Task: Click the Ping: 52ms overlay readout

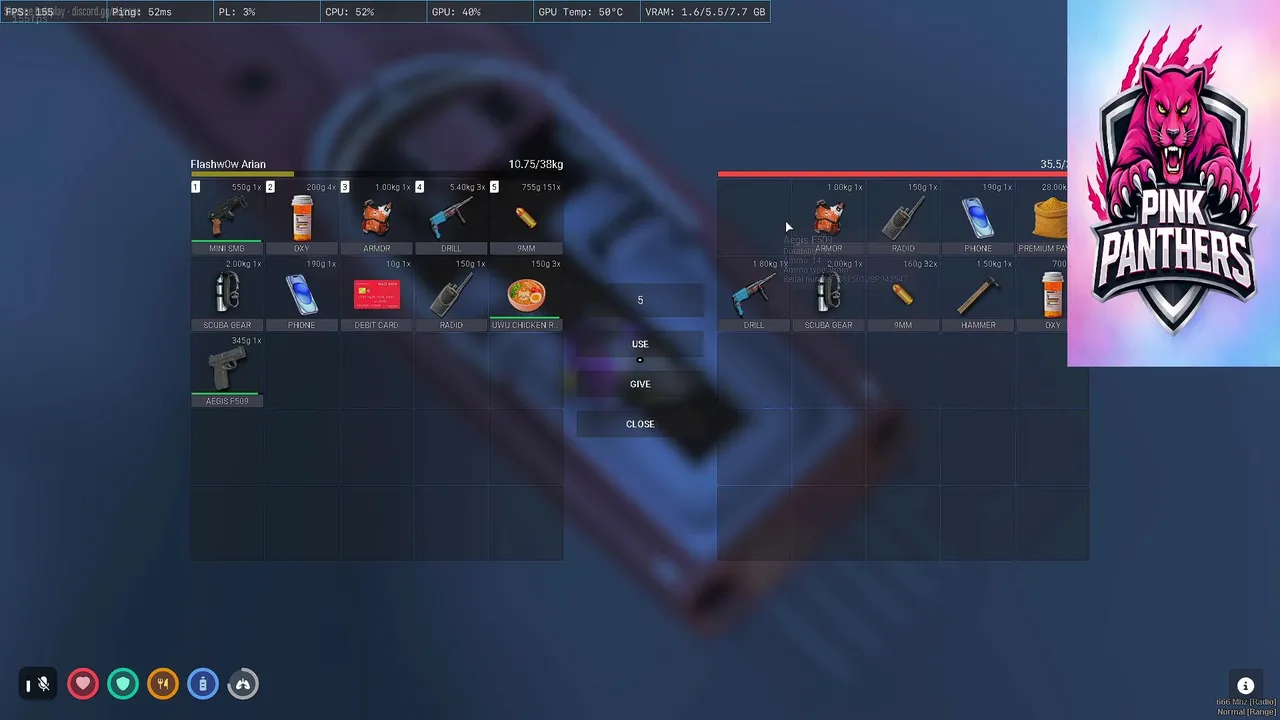Action: click(x=142, y=12)
